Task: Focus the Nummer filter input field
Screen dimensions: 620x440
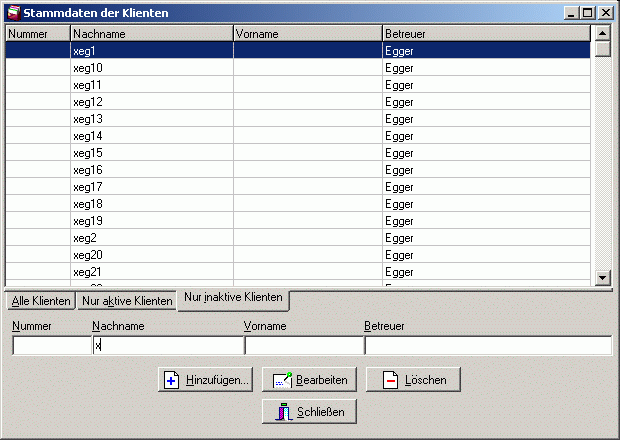Action: coord(52,346)
